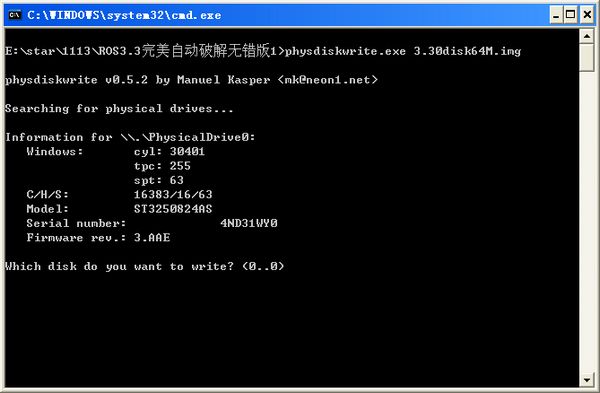
Task: Click the physdiskwrite.exe command text
Action: [x=346, y=51]
